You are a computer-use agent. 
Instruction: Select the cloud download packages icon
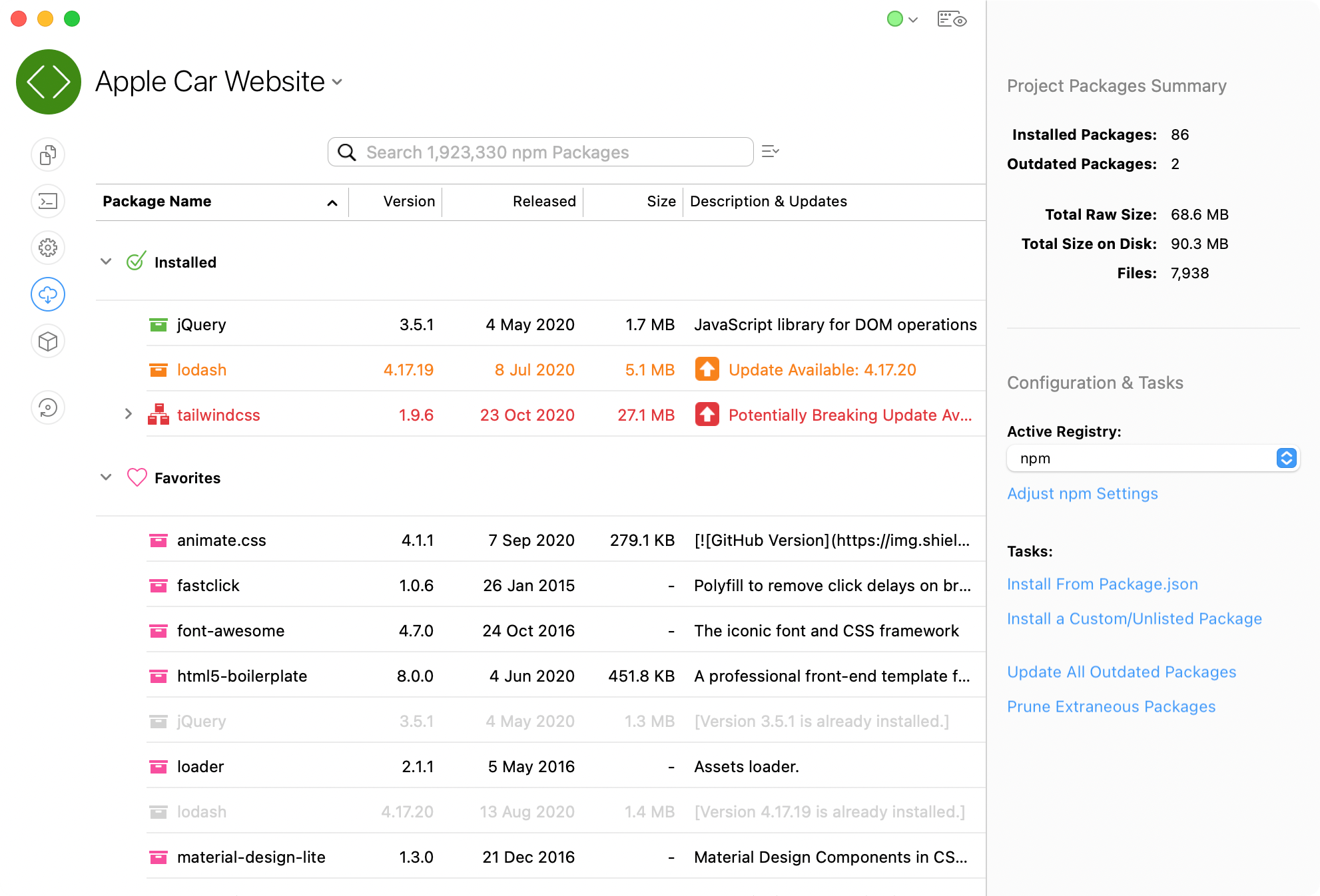[x=48, y=294]
